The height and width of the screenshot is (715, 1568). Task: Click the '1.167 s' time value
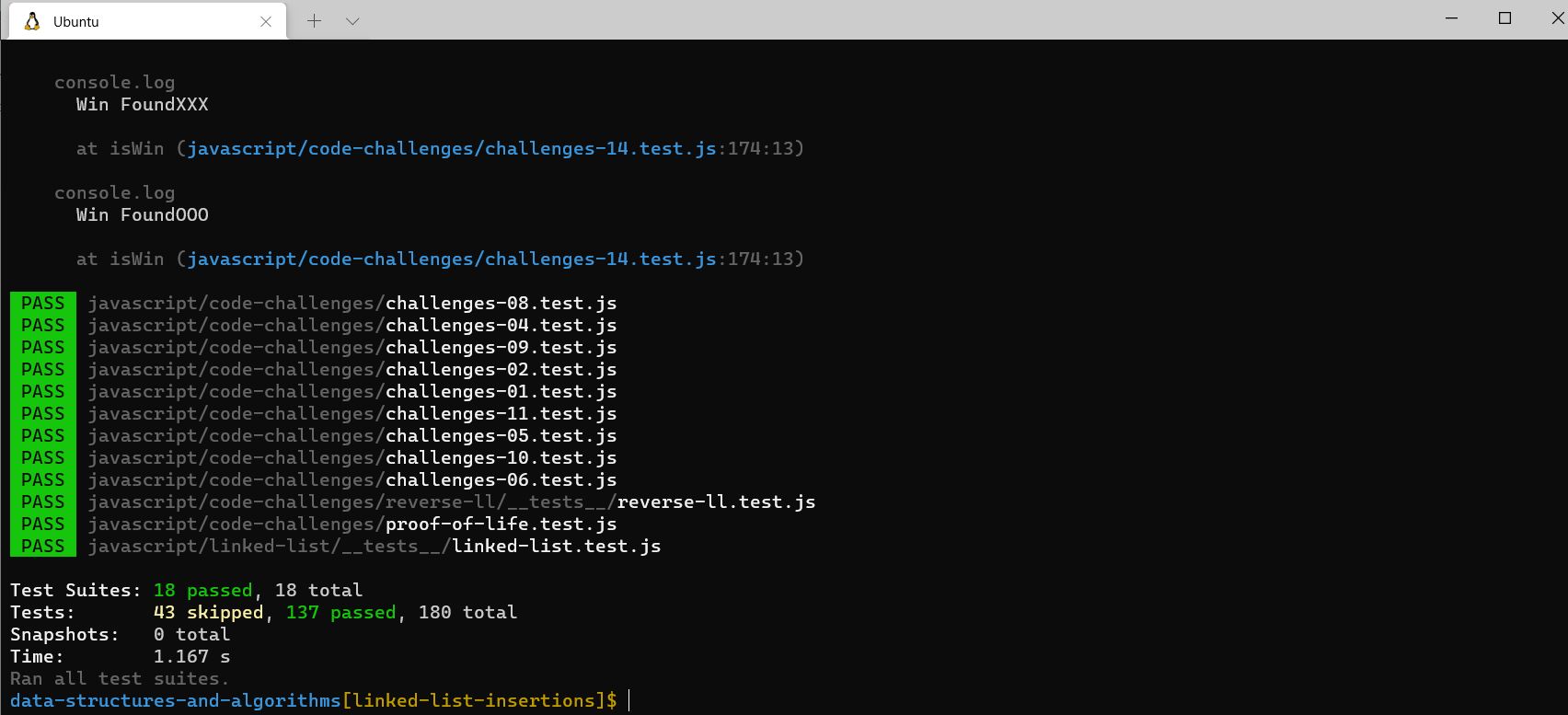[x=191, y=656]
